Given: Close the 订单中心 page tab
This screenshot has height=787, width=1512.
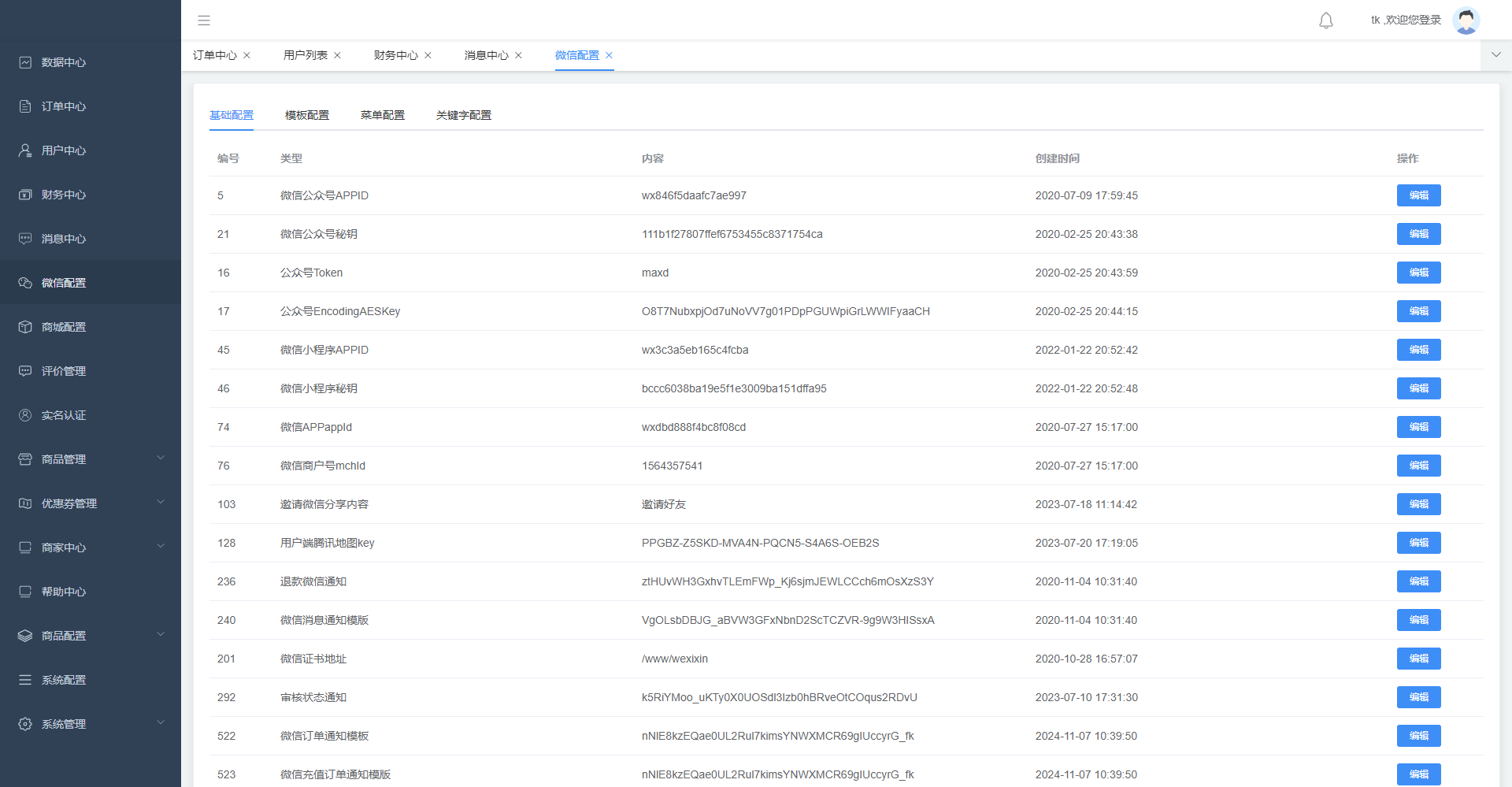Looking at the screenshot, I should point(247,55).
